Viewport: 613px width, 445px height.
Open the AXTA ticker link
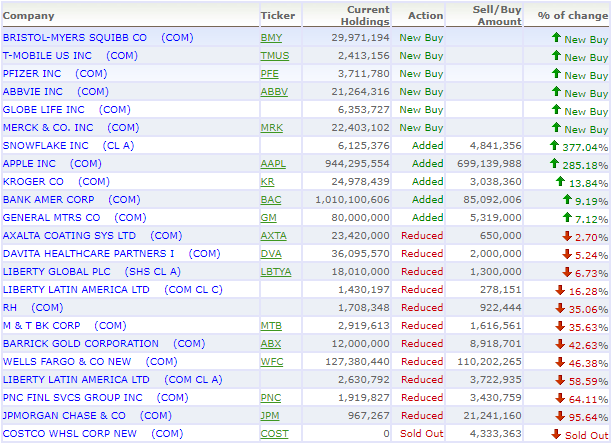click(x=274, y=236)
